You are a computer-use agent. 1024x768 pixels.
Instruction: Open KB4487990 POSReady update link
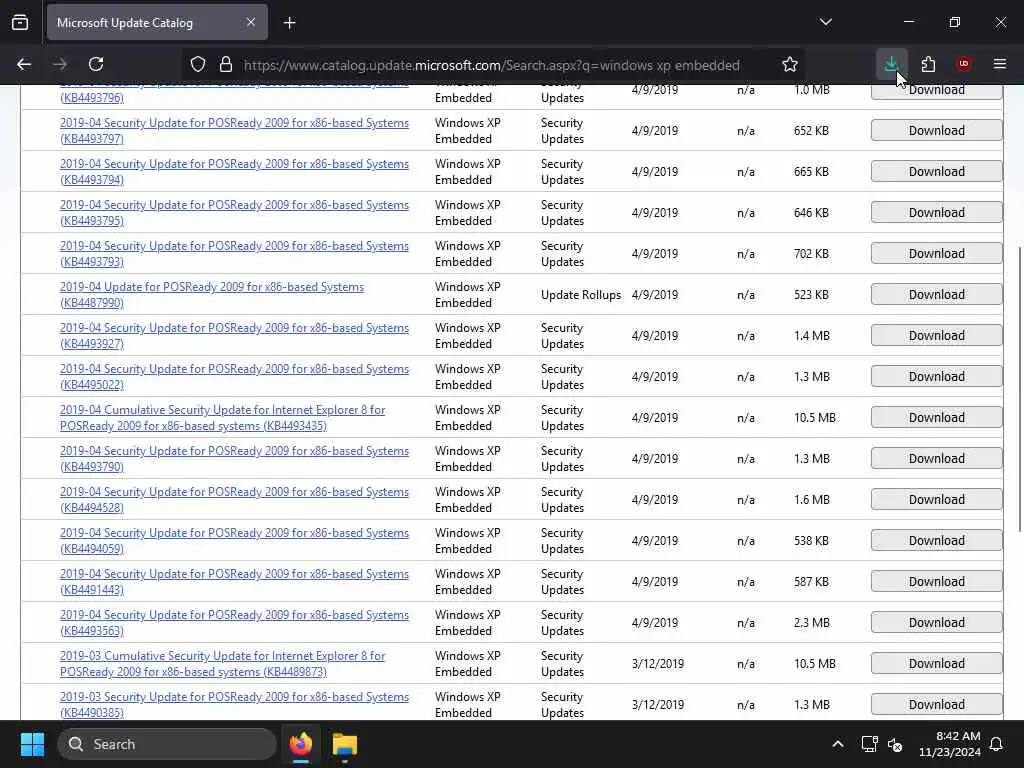click(212, 295)
